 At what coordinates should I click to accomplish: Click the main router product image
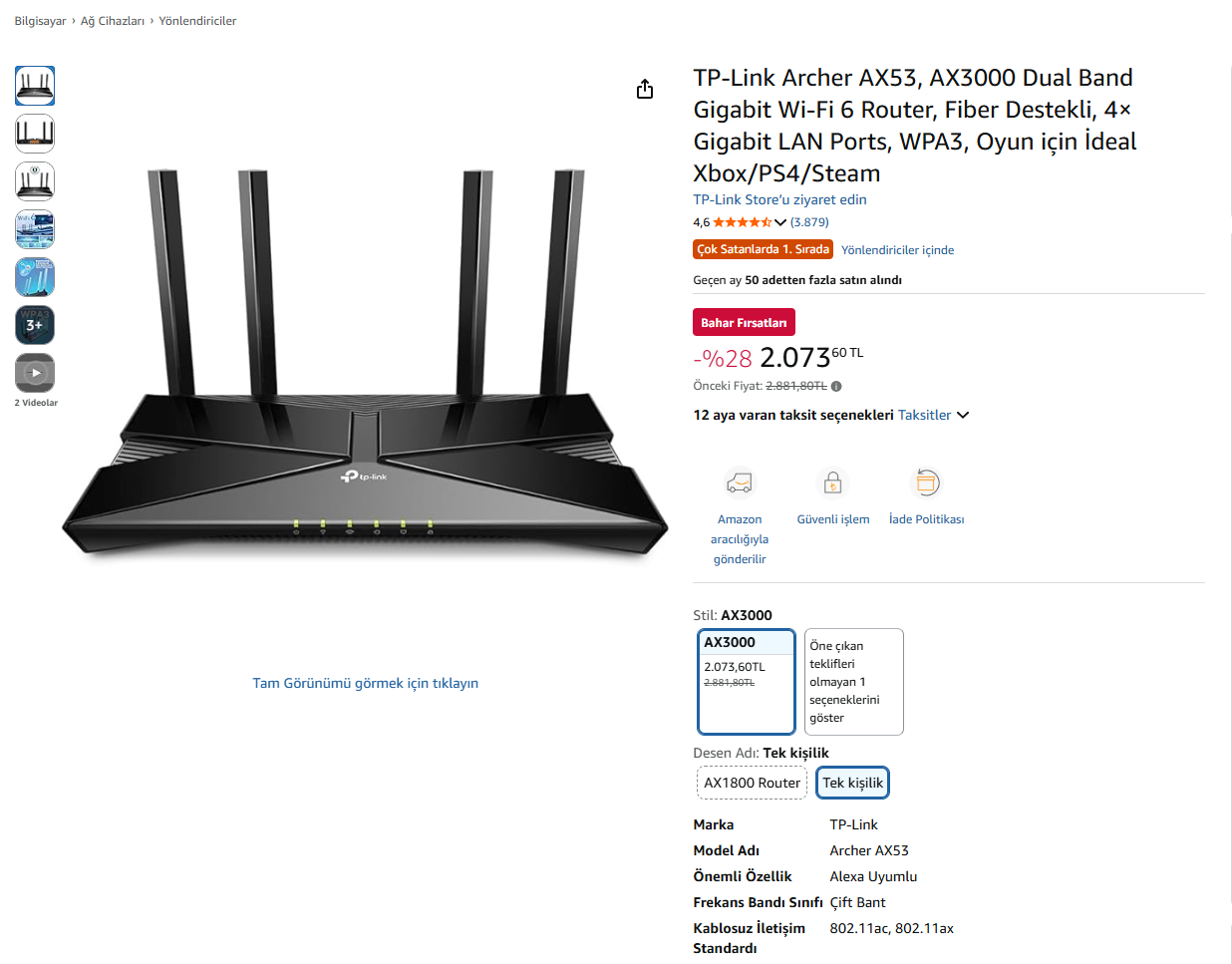coord(365,369)
